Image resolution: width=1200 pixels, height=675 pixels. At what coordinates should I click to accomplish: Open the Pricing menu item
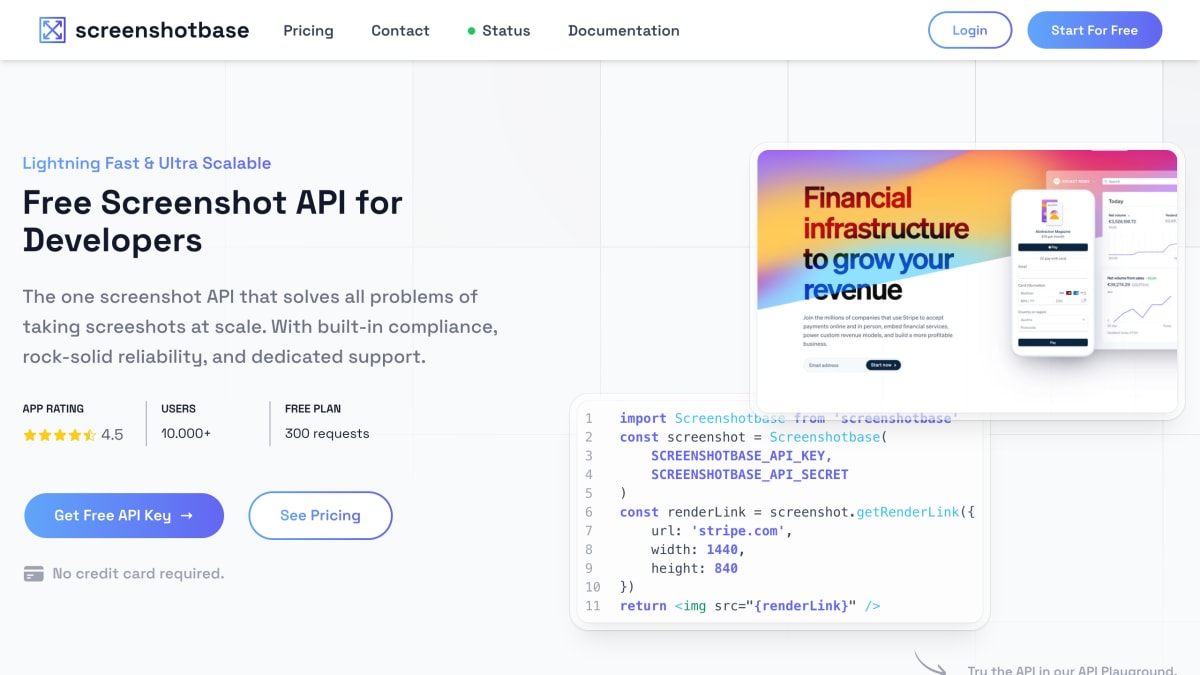pyautogui.click(x=308, y=30)
